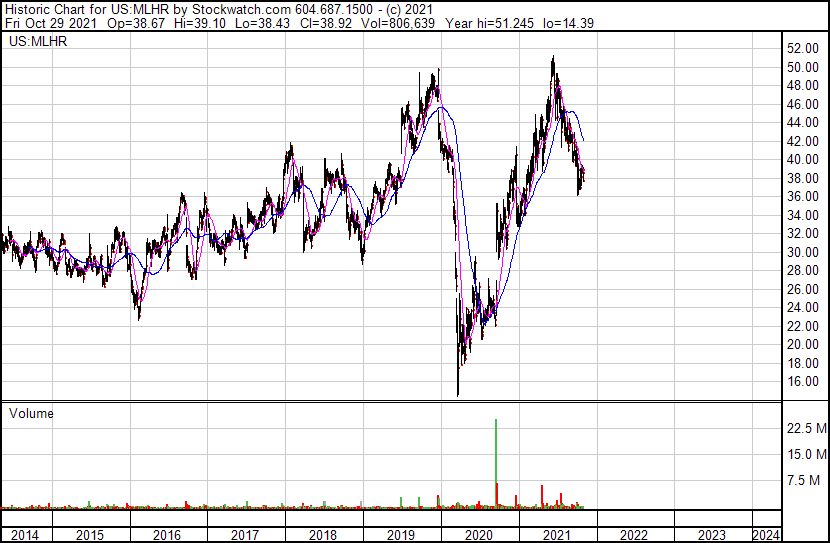Click the Lo=38.43 value in header
830x543 pixels.
click(x=262, y=23)
